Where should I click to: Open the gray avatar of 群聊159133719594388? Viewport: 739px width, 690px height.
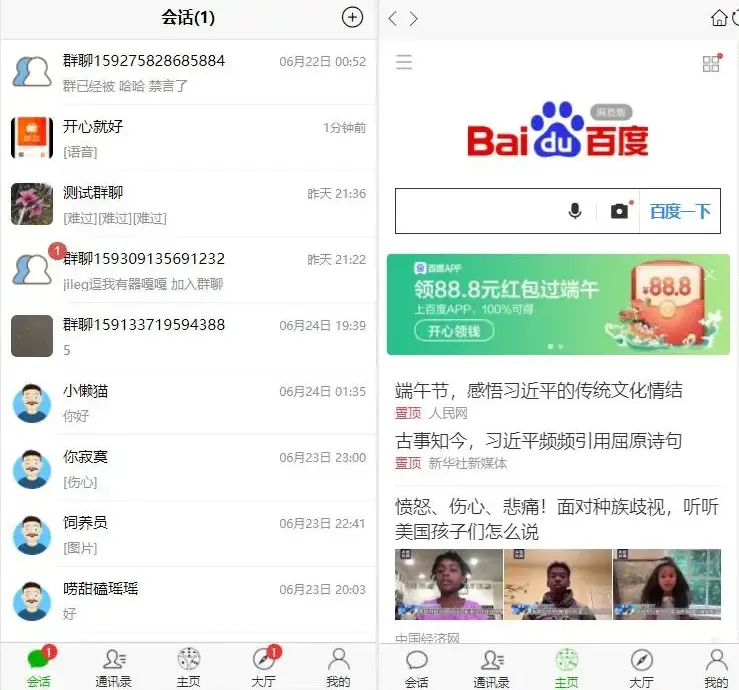[x=32, y=336]
